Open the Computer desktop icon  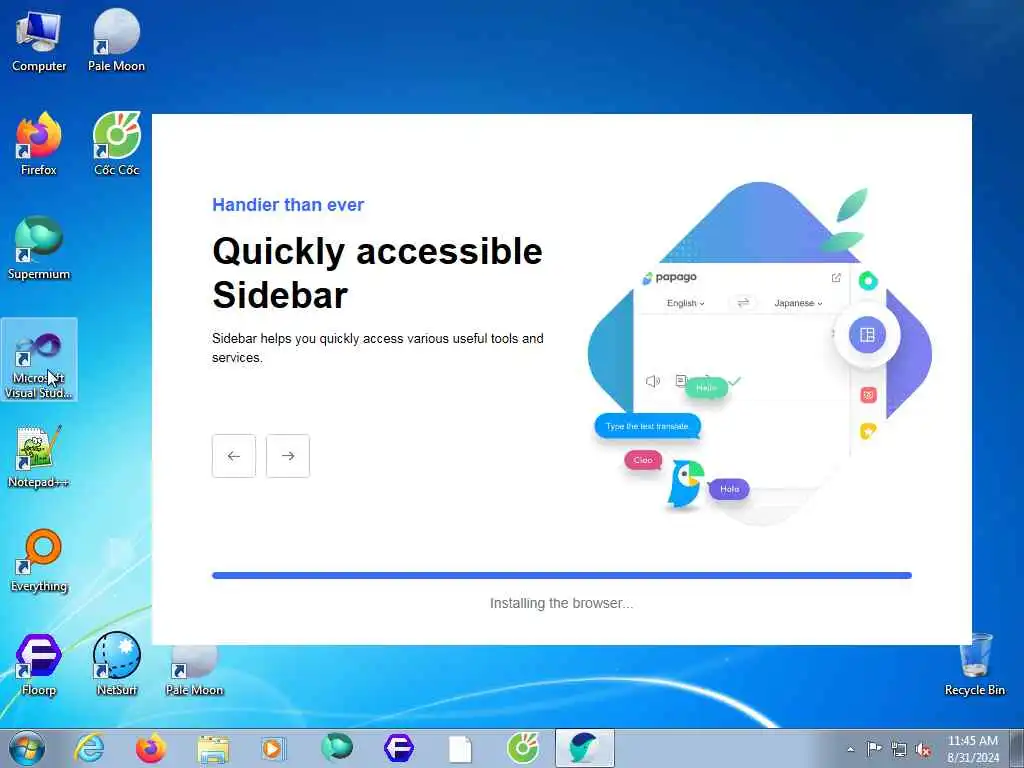(39, 40)
